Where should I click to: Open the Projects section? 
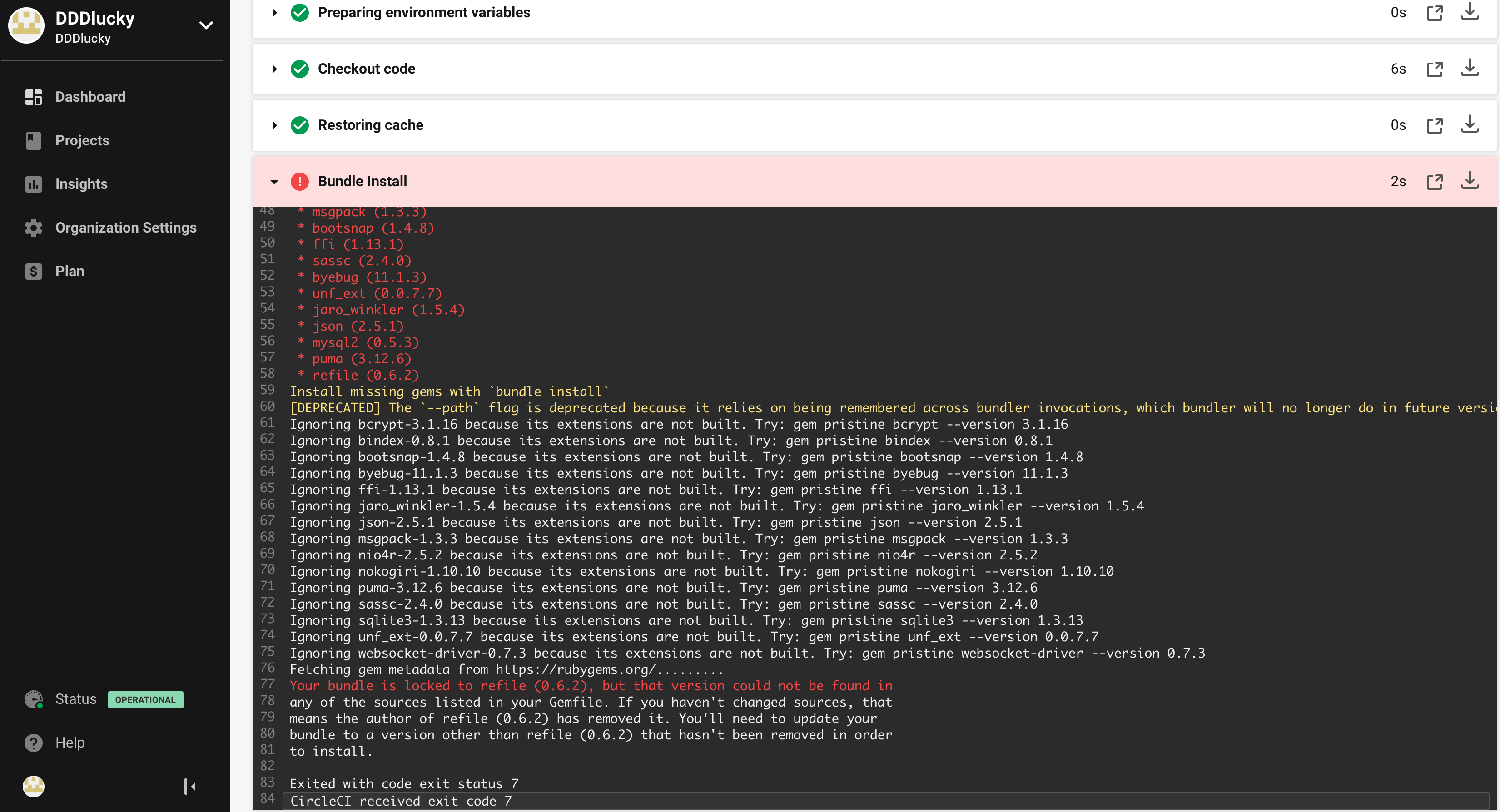[82, 140]
